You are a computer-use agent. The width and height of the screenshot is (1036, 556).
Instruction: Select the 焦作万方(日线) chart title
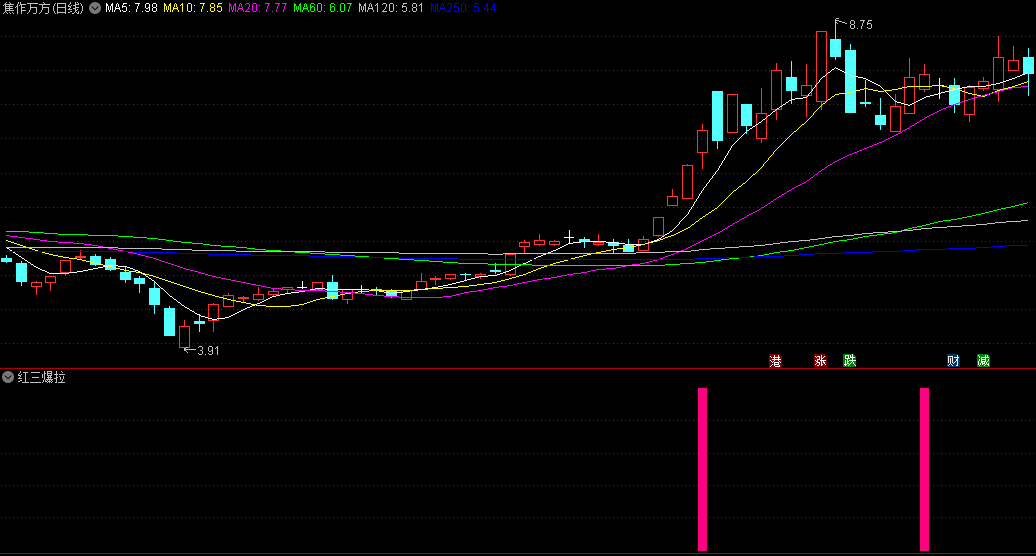44,9
